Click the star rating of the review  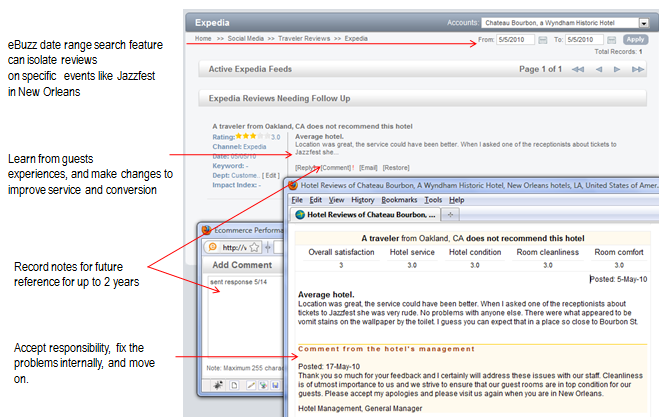click(253, 136)
